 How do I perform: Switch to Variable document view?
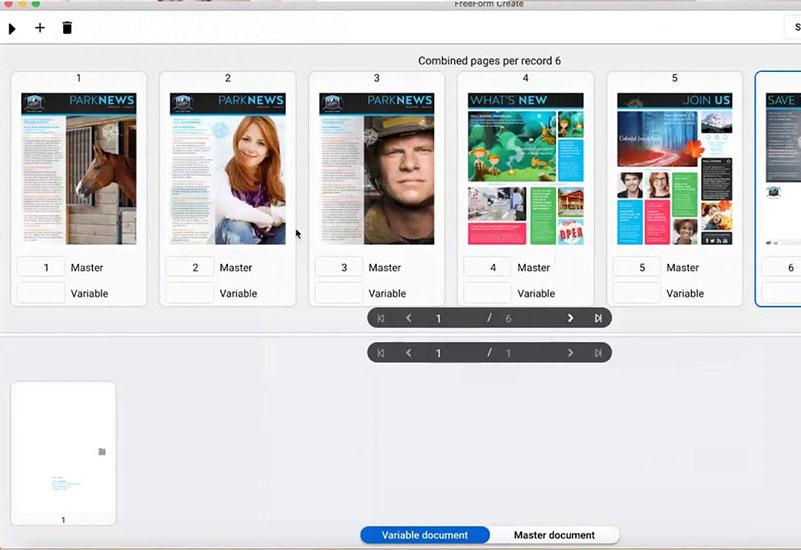click(425, 535)
